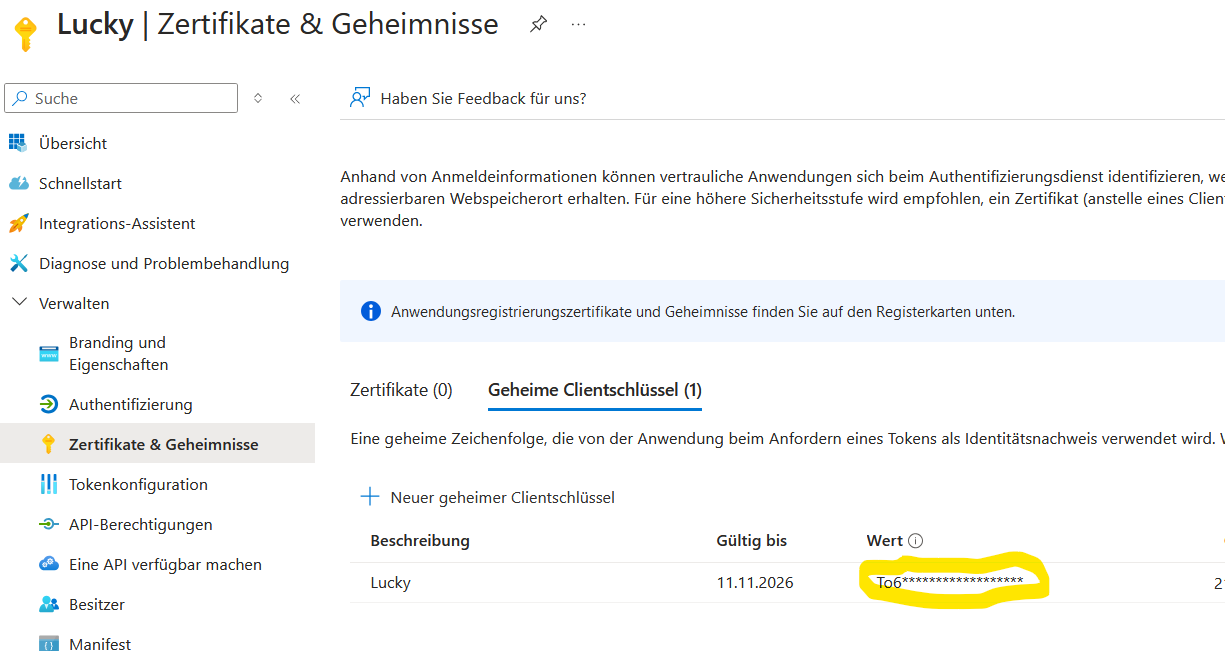Click the Übersicht grid icon

[x=18, y=143]
